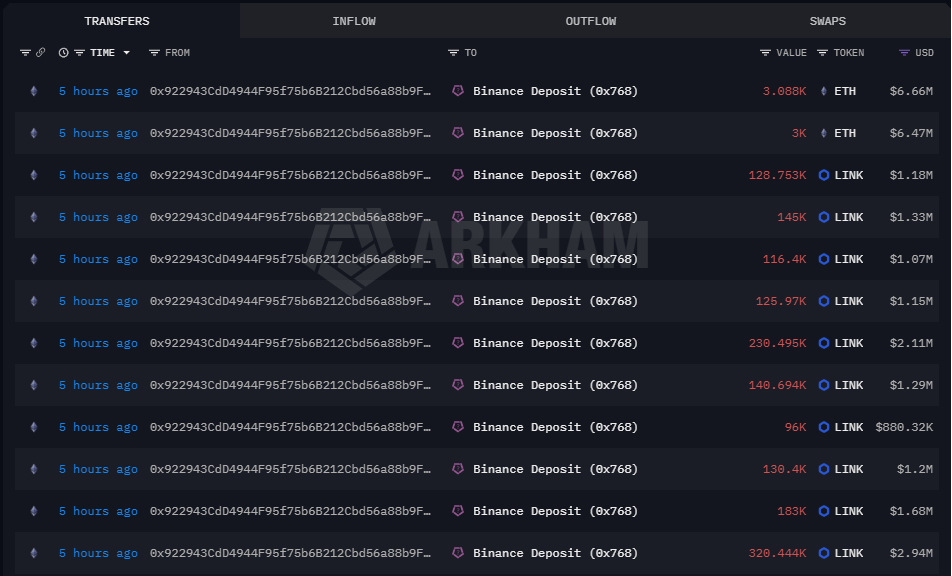Click Ethereum chain icon in 3K ETH row
952x576 pixels.
pyautogui.click(x=34, y=133)
